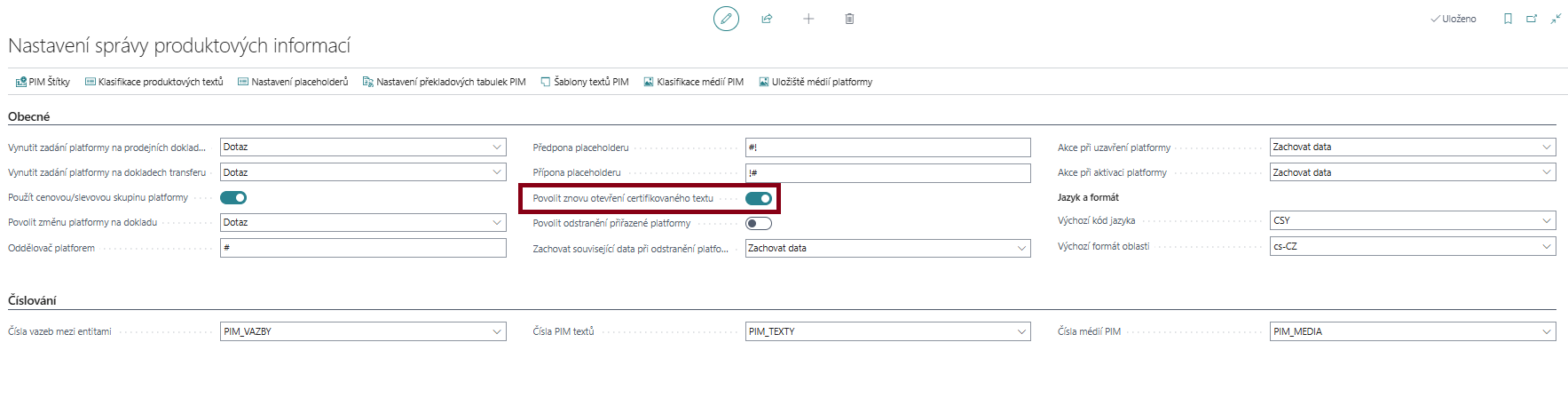Click the trash can delete icon
Image resolution: width=1568 pixels, height=414 pixels.
tap(849, 19)
